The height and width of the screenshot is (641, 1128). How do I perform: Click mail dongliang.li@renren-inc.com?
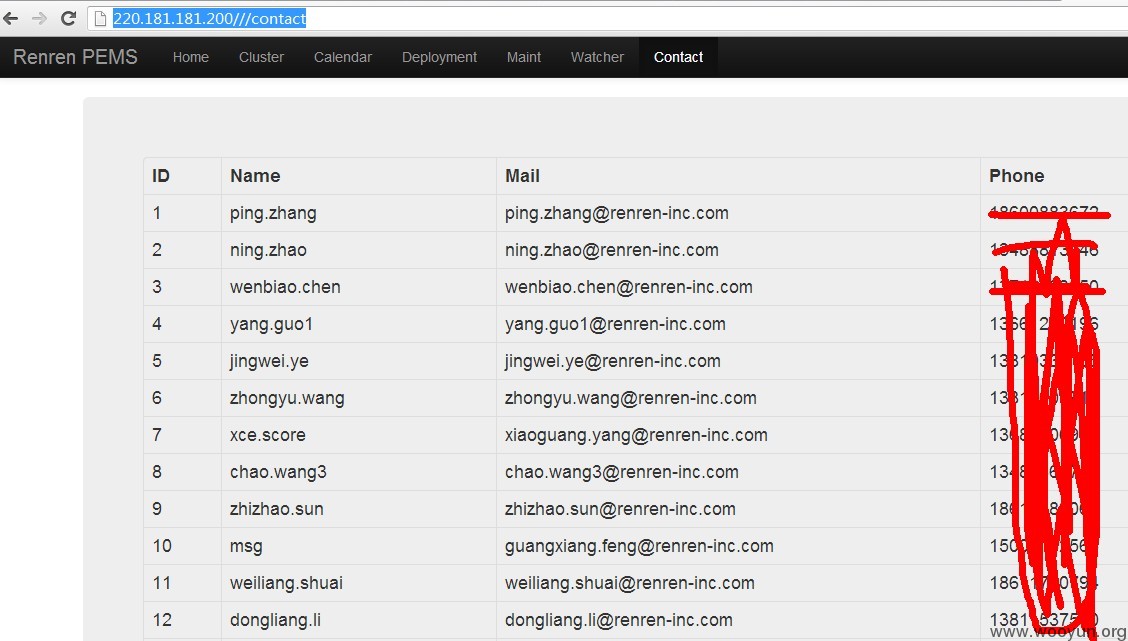pyautogui.click(x=619, y=620)
